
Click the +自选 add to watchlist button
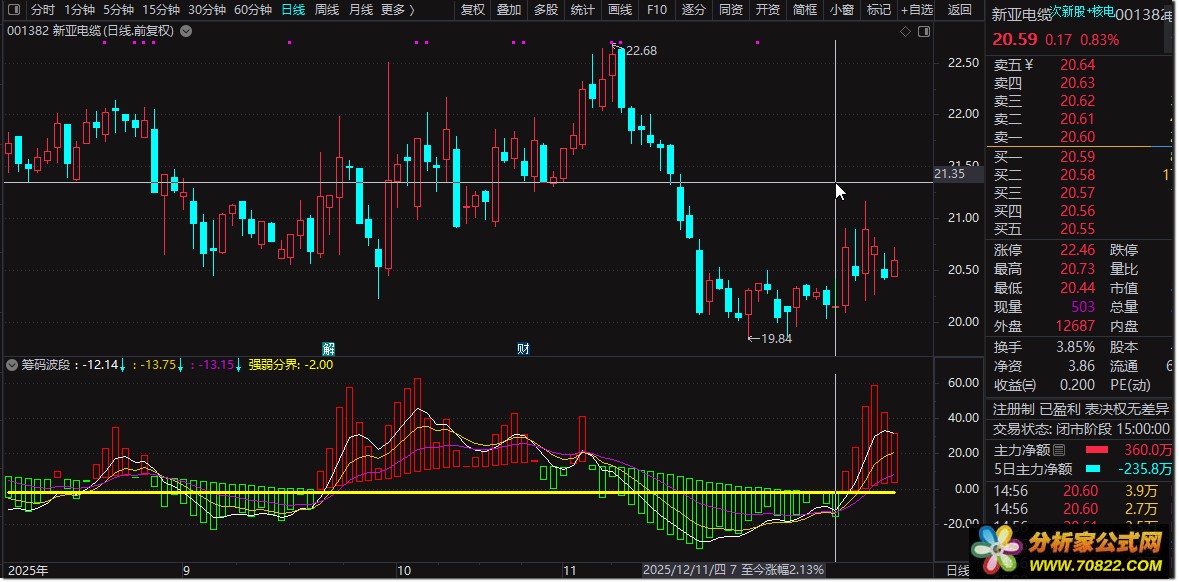(x=917, y=10)
